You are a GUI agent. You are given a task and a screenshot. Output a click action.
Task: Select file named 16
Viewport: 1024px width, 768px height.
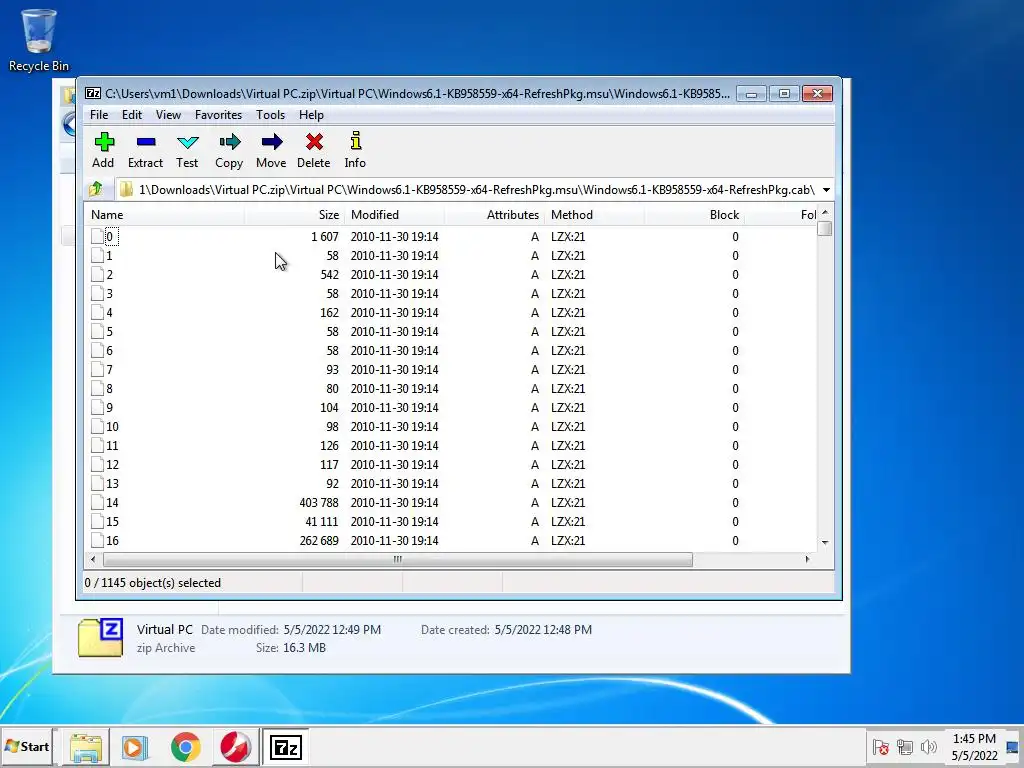click(112, 540)
